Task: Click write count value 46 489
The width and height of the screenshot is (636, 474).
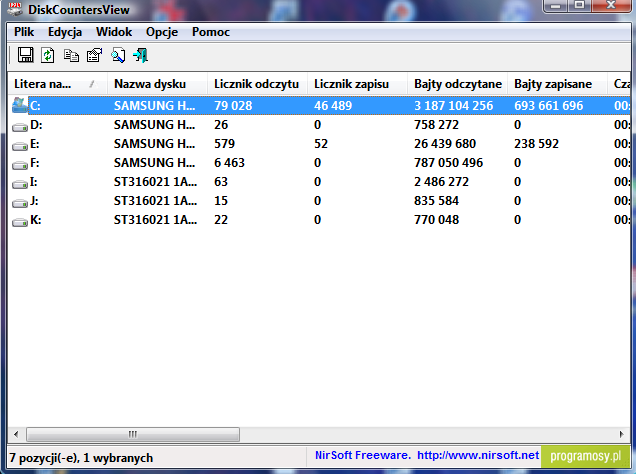Action: [x=333, y=106]
